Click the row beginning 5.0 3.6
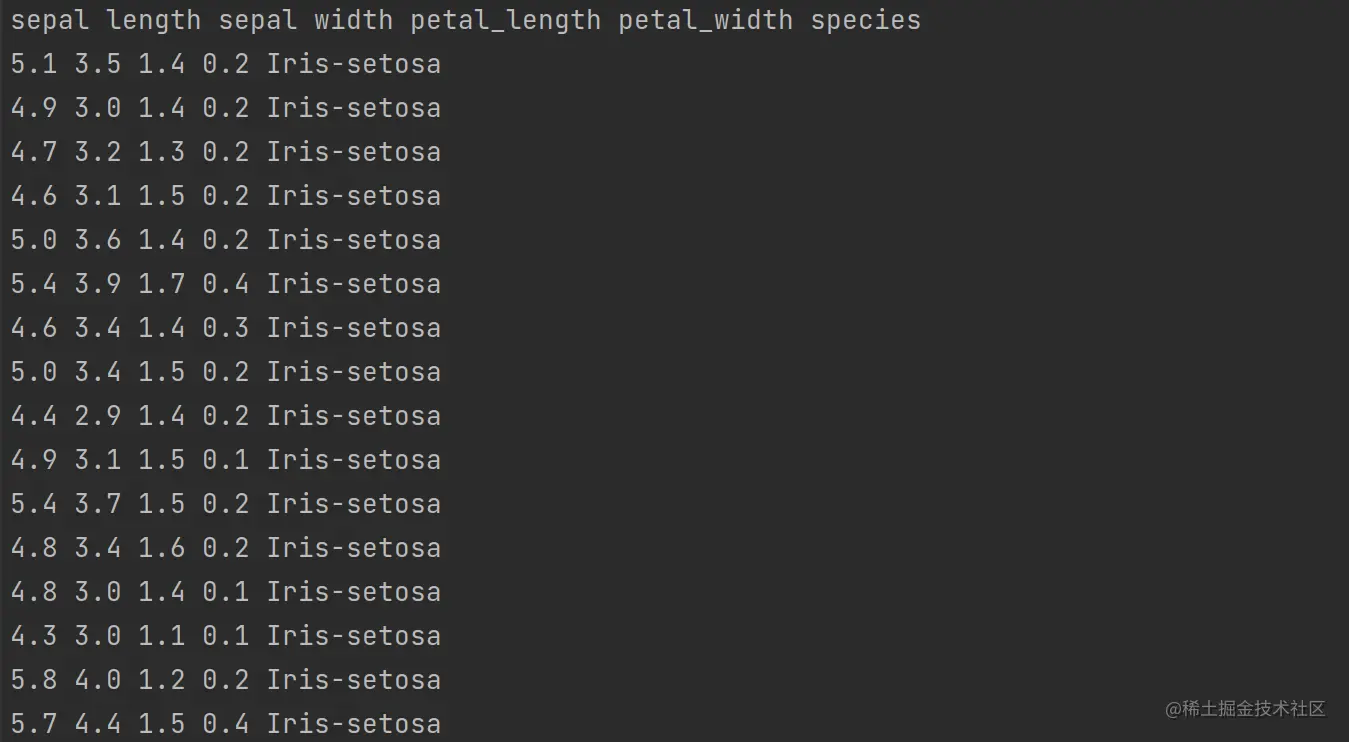The height and width of the screenshot is (742, 1349). (226, 240)
